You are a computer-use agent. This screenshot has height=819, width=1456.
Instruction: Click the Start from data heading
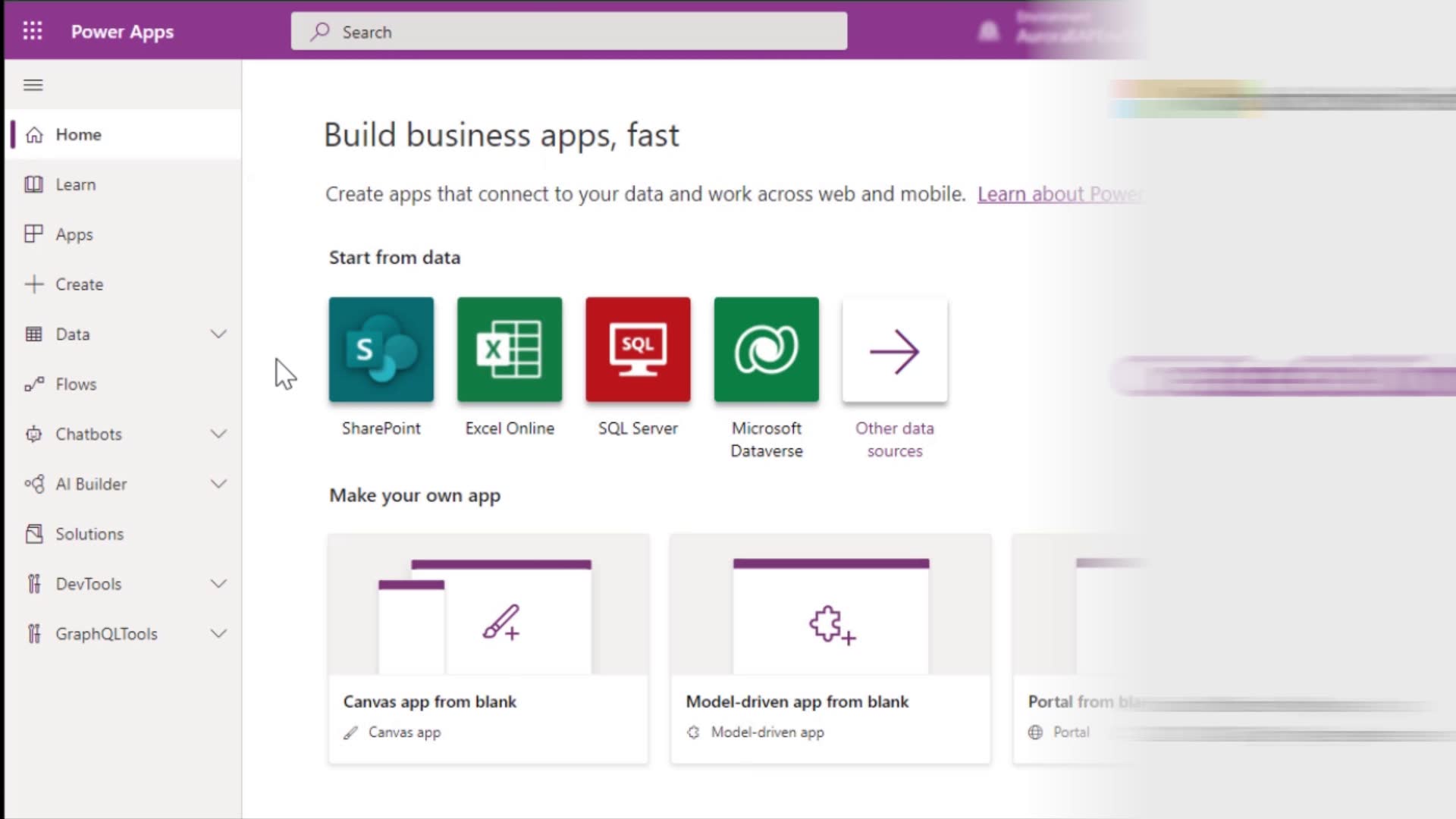tap(394, 258)
